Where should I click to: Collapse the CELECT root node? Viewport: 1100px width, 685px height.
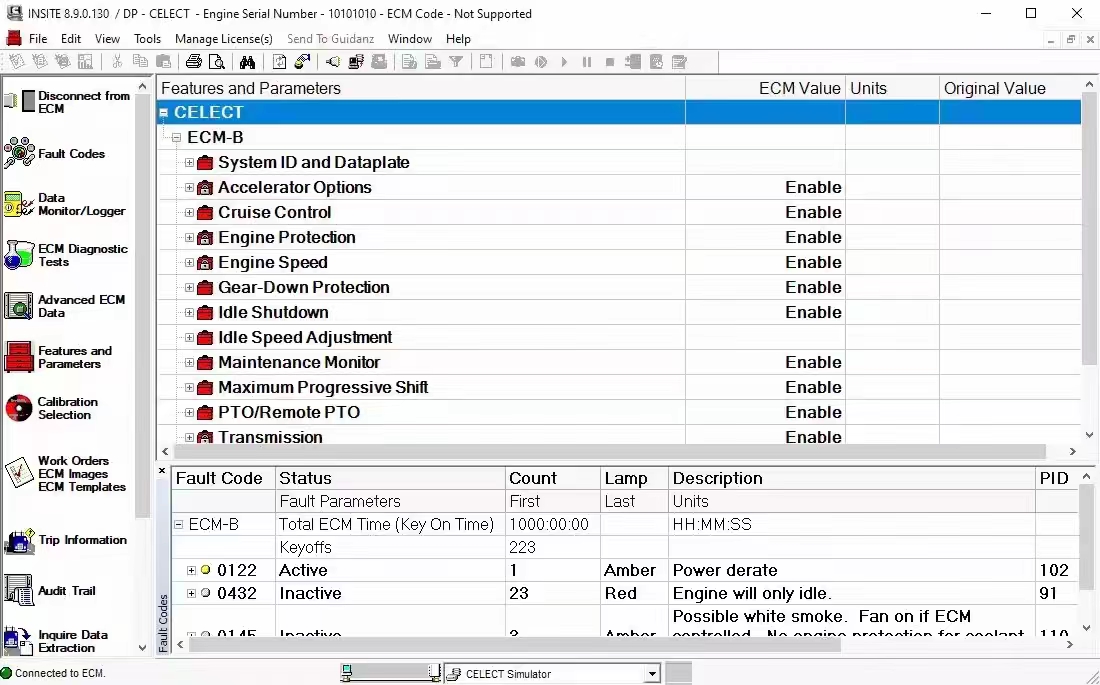pos(163,112)
